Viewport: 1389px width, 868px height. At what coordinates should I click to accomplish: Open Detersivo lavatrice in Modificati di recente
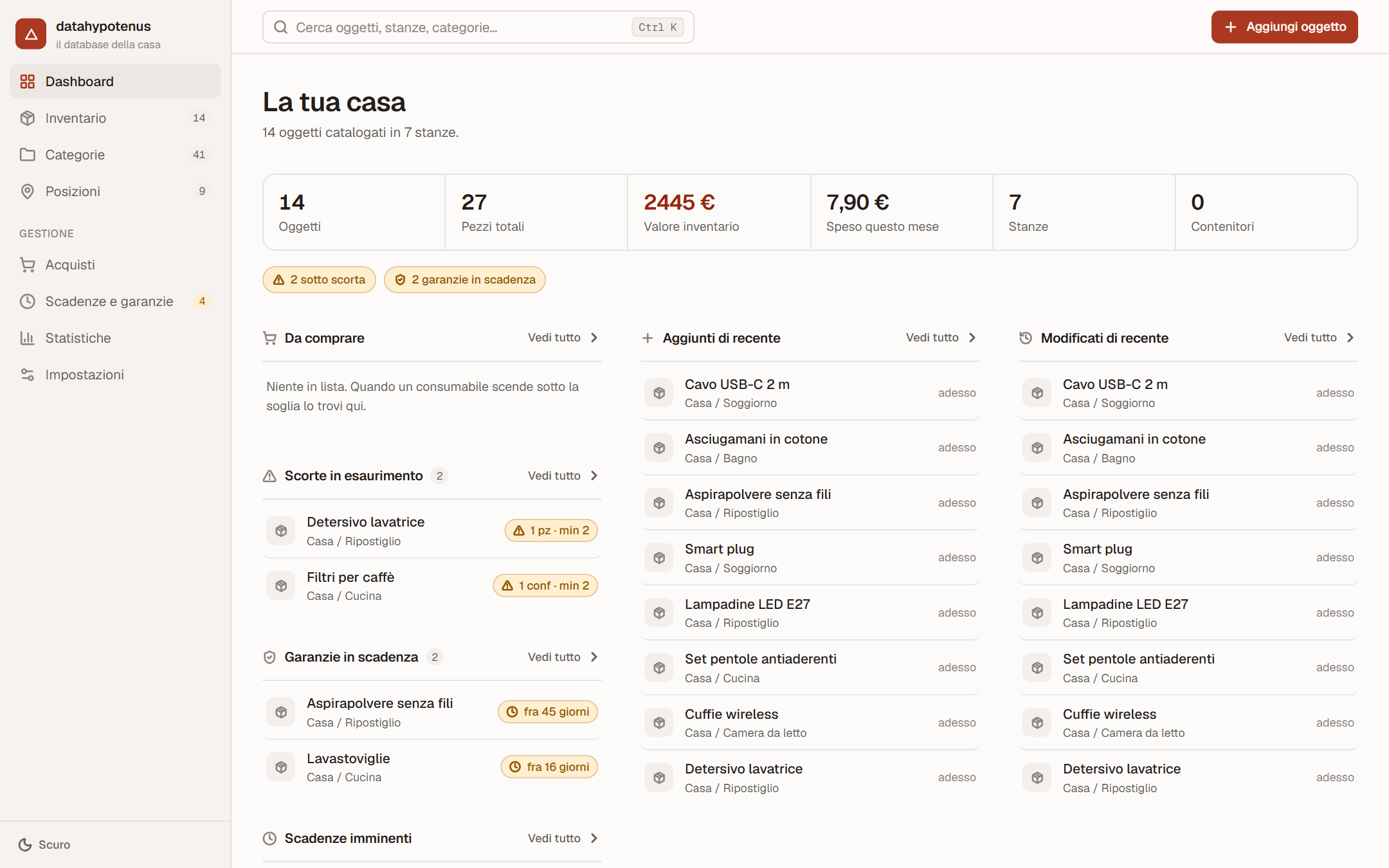pos(1188,778)
